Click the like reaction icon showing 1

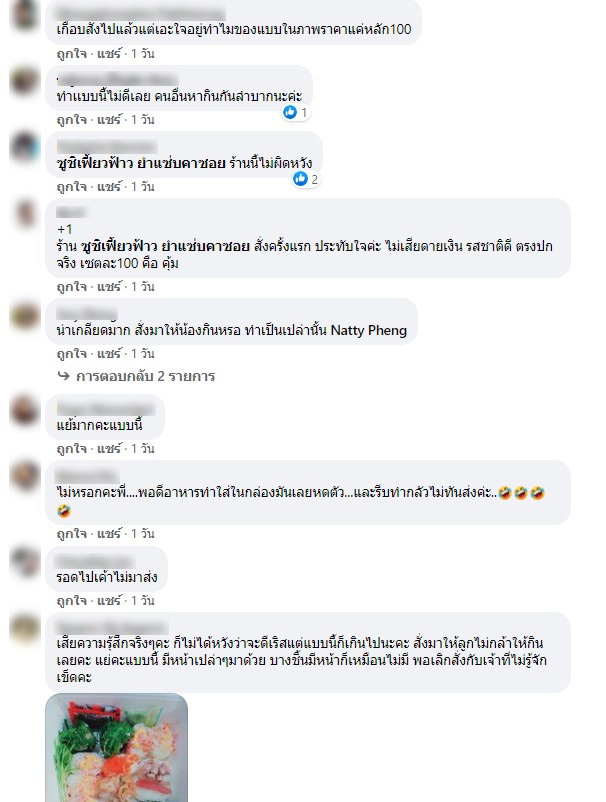click(290, 112)
